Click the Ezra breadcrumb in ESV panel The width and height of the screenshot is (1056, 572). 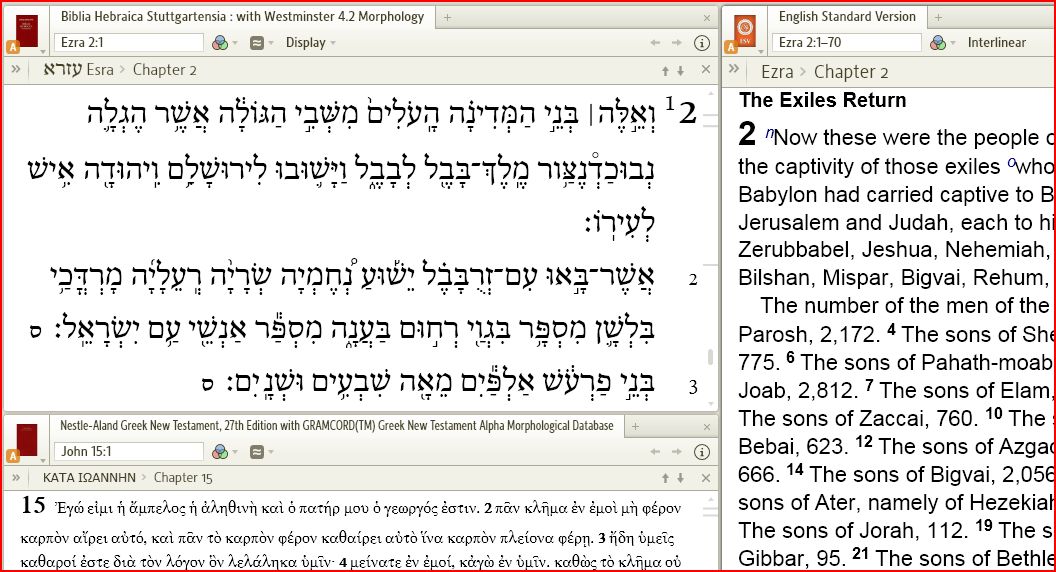click(x=777, y=71)
